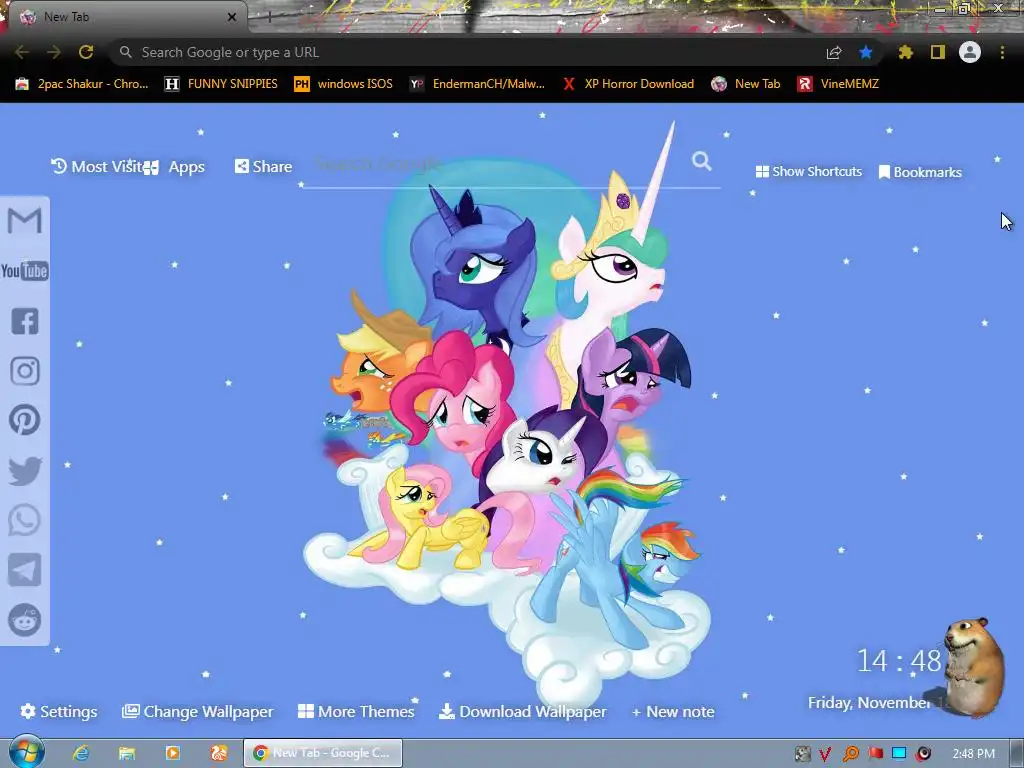Open the media player taskbar icon

coord(173,753)
